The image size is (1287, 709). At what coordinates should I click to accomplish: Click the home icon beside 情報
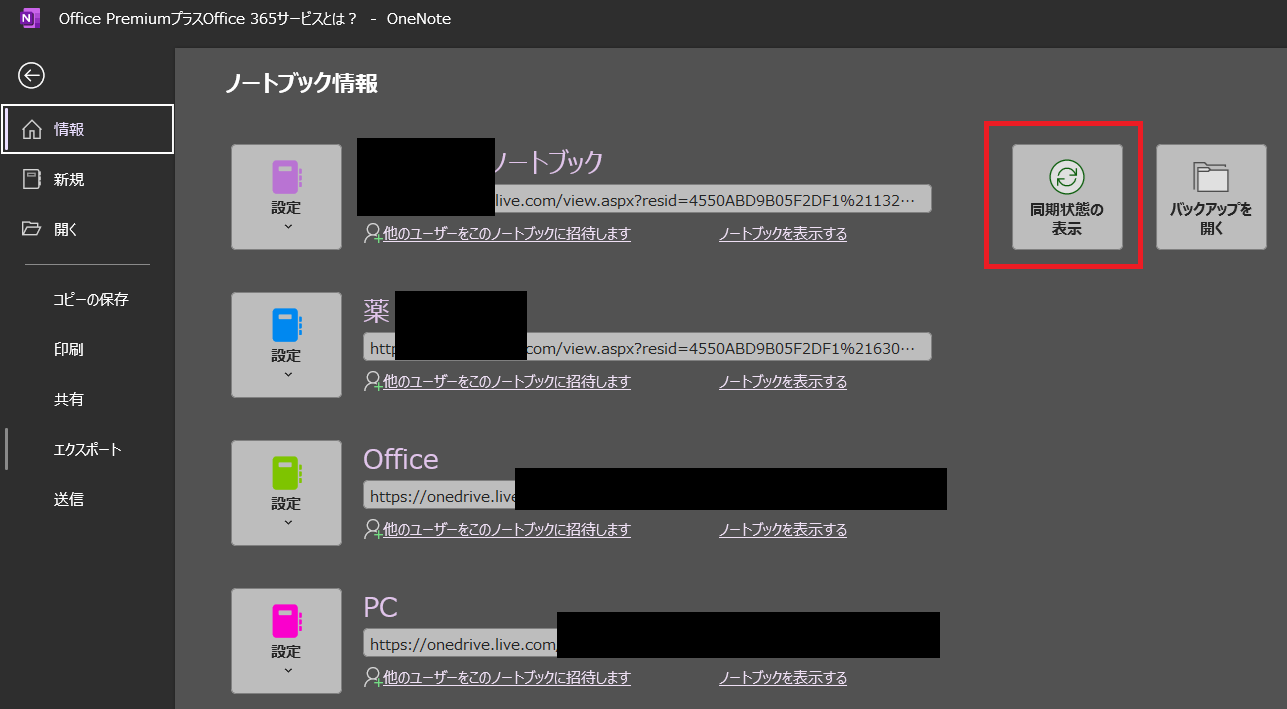point(32,129)
